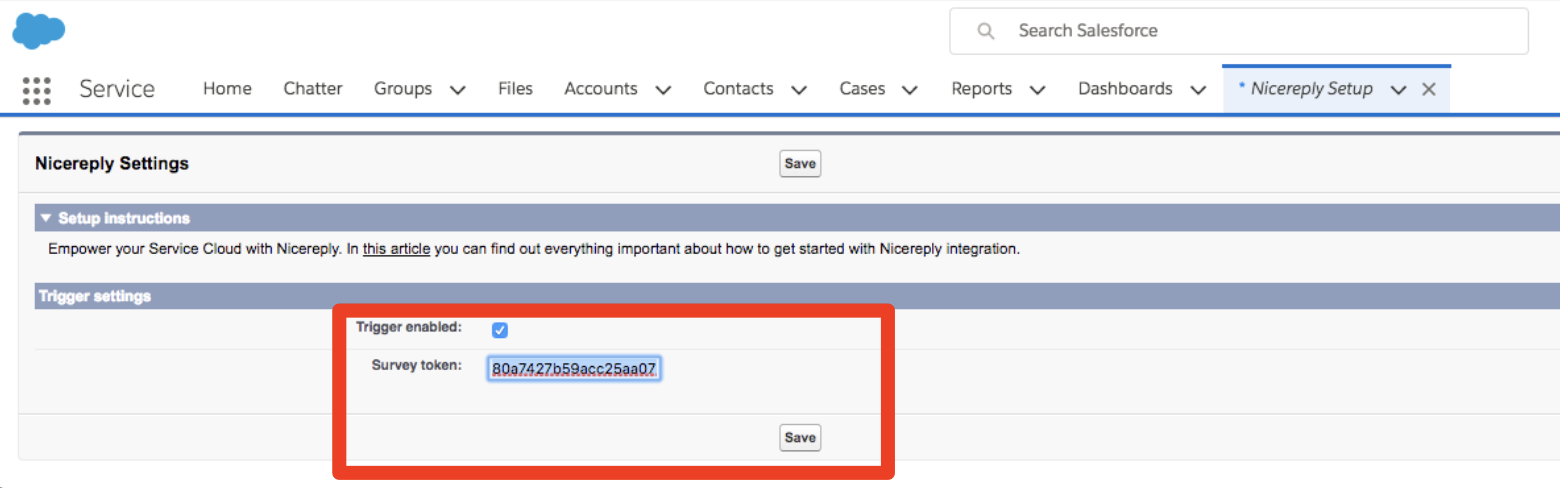Open the Contacts dropdown arrow

click(799, 90)
